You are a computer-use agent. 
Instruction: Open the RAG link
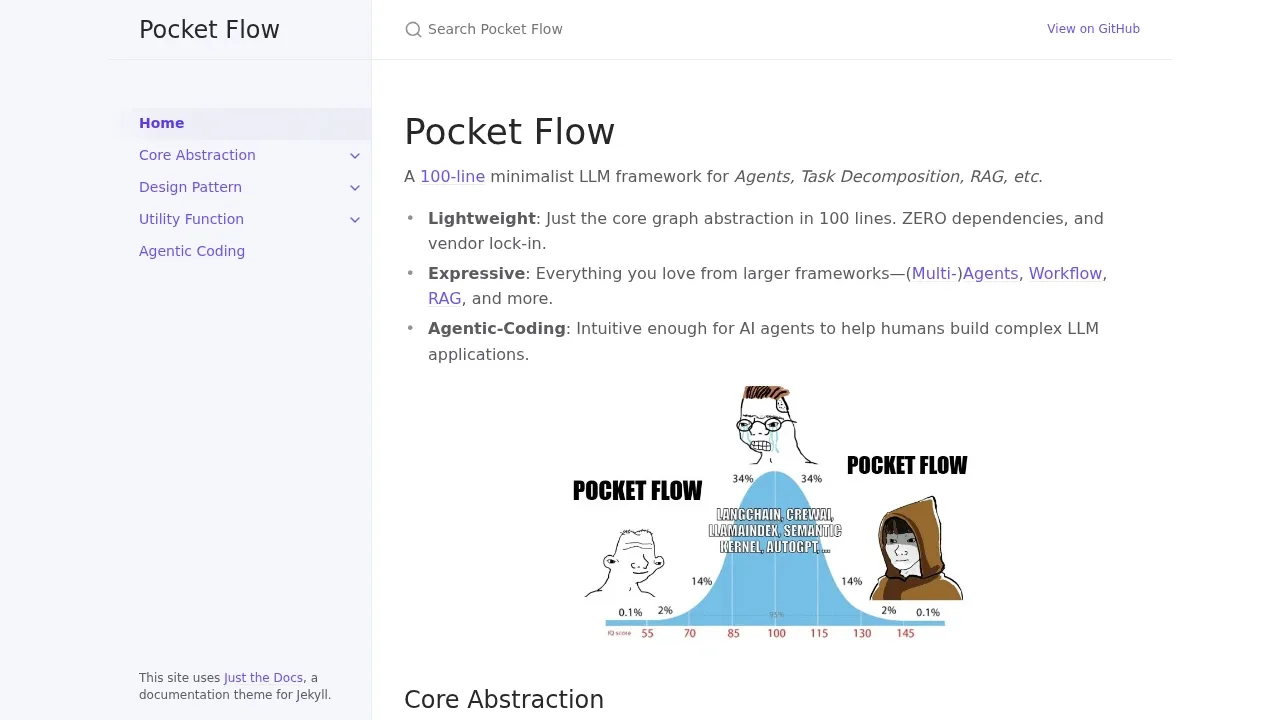pos(444,298)
